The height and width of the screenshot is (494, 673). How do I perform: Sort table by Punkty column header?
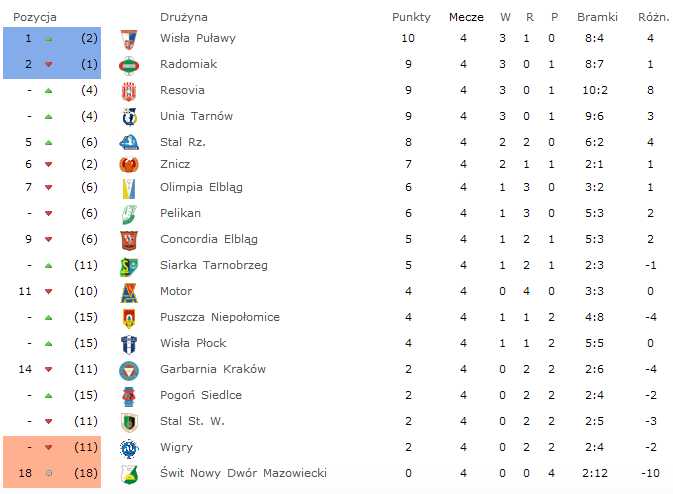point(411,17)
